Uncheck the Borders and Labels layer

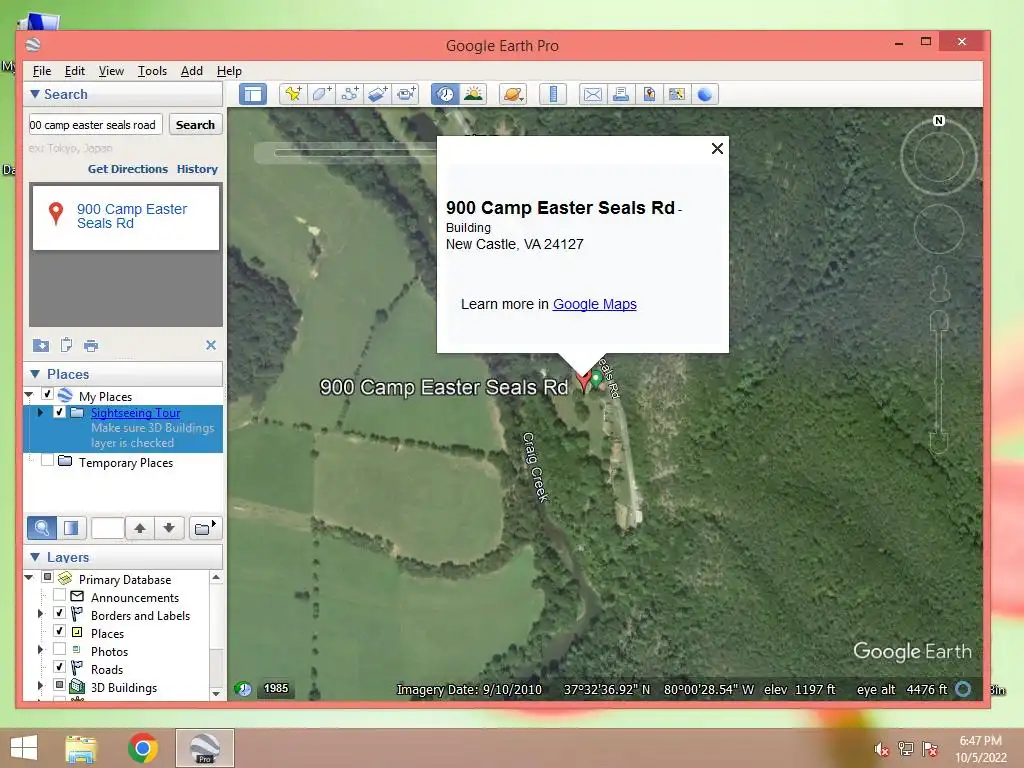click(x=59, y=613)
